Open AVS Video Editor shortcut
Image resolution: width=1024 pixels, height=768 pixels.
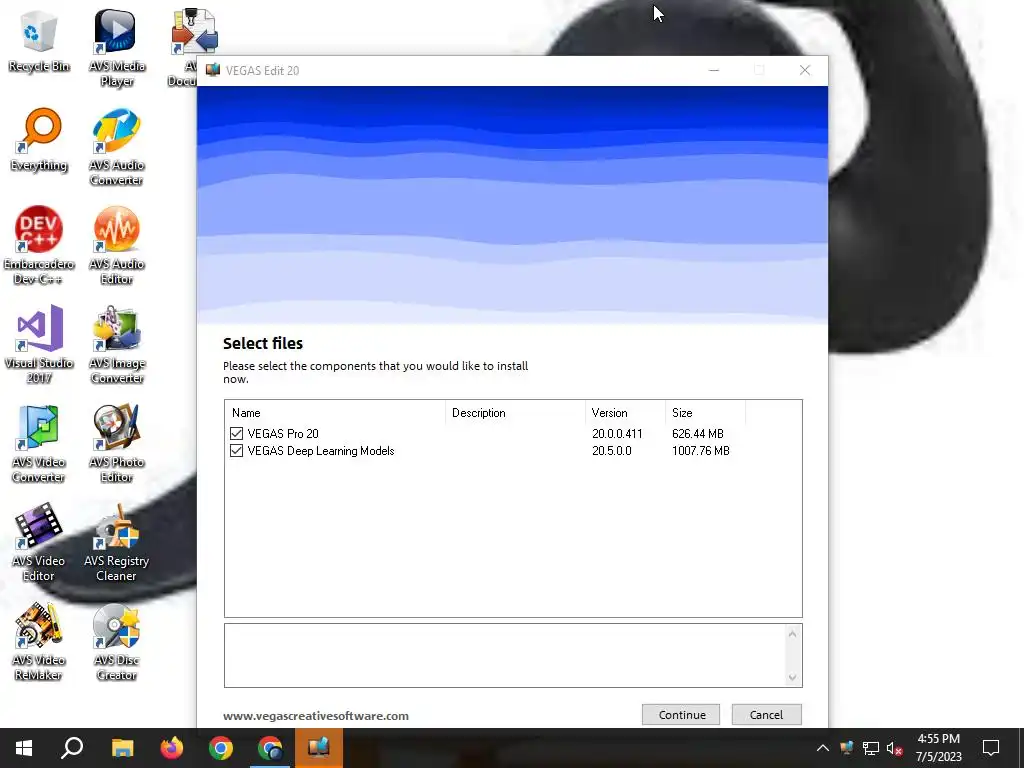[x=39, y=543]
